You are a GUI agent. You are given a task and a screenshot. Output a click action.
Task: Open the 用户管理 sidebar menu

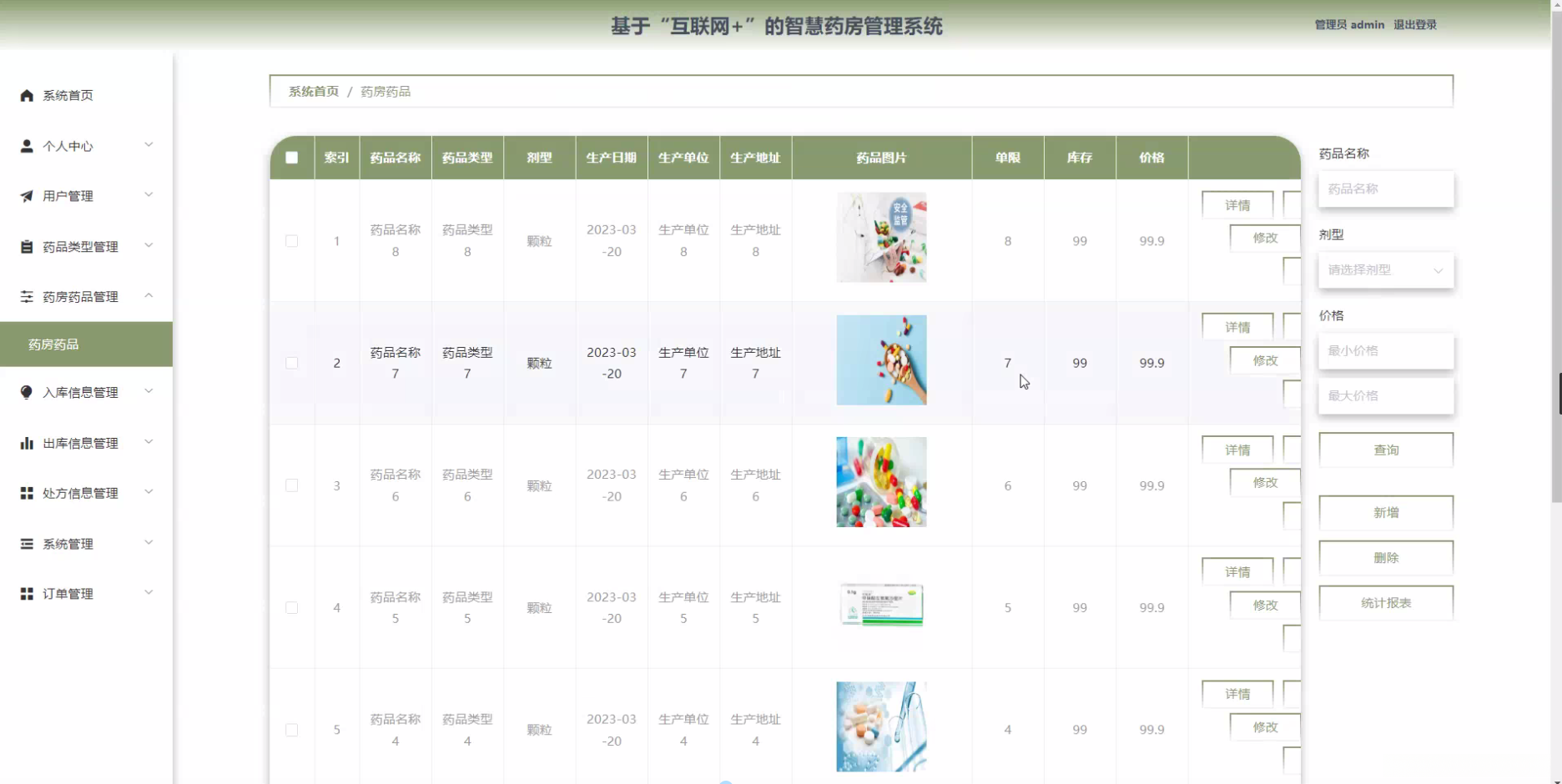point(86,196)
